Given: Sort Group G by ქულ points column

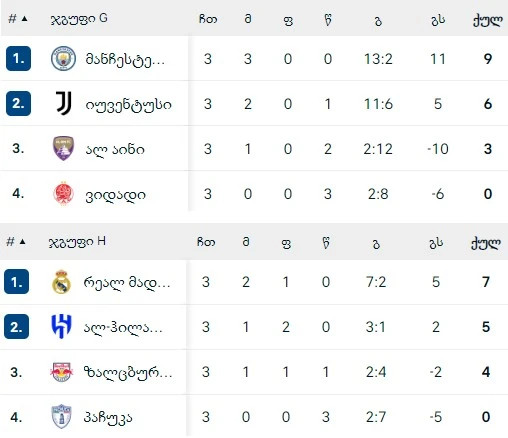Looking at the screenshot, I should (x=487, y=20).
